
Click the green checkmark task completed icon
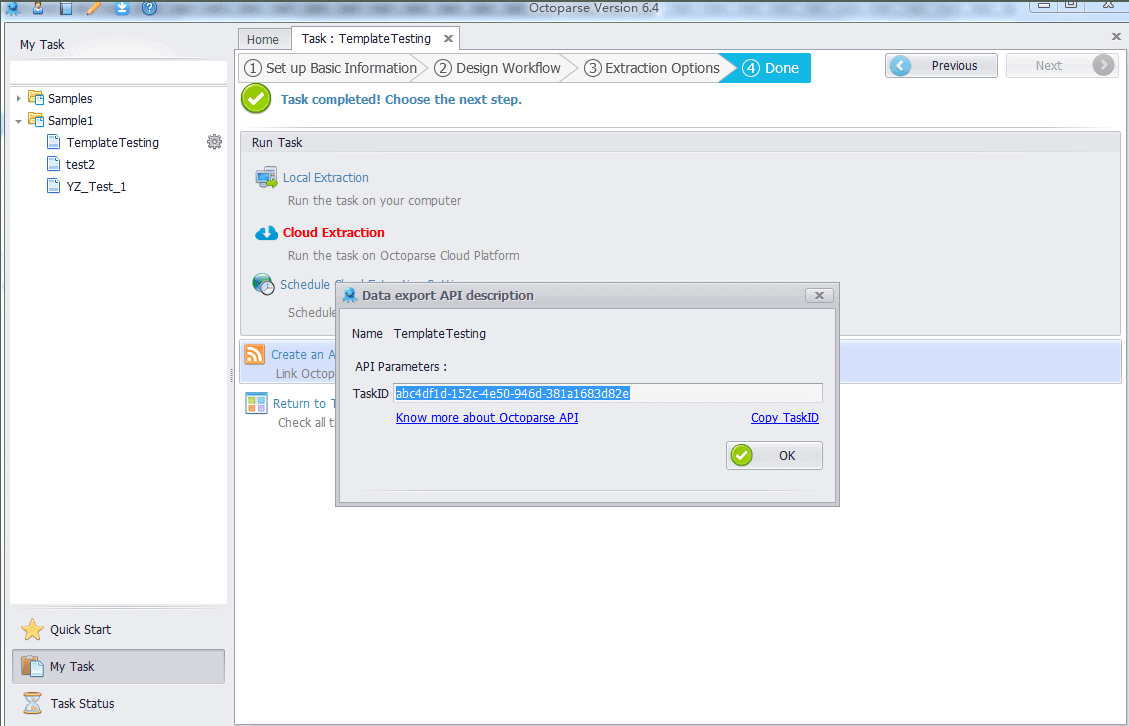pos(256,99)
